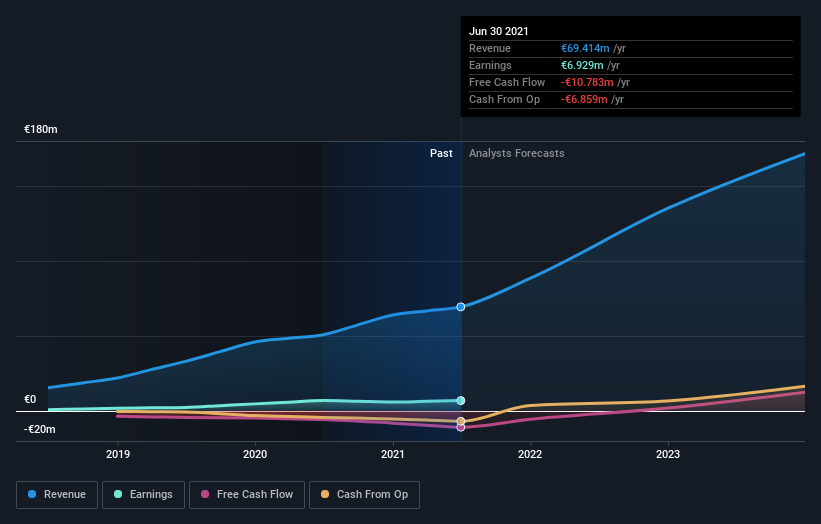Click the €6.929m earnings value in tooltip

click(x=582, y=65)
